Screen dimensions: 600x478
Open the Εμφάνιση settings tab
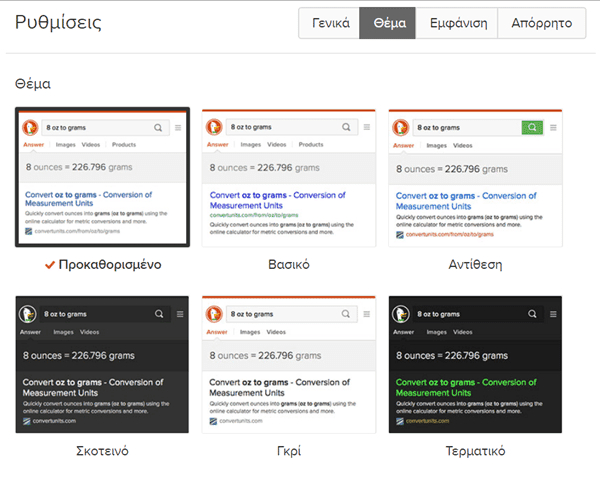[x=457, y=23]
